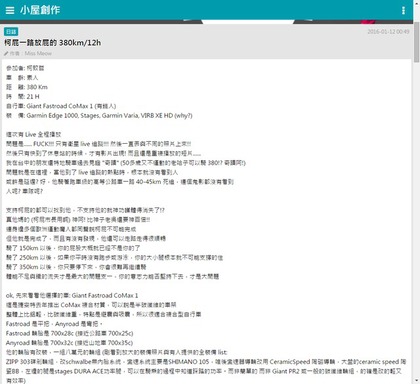Click the line starting "Garmin Edge 1000, Stages"

[99, 116]
